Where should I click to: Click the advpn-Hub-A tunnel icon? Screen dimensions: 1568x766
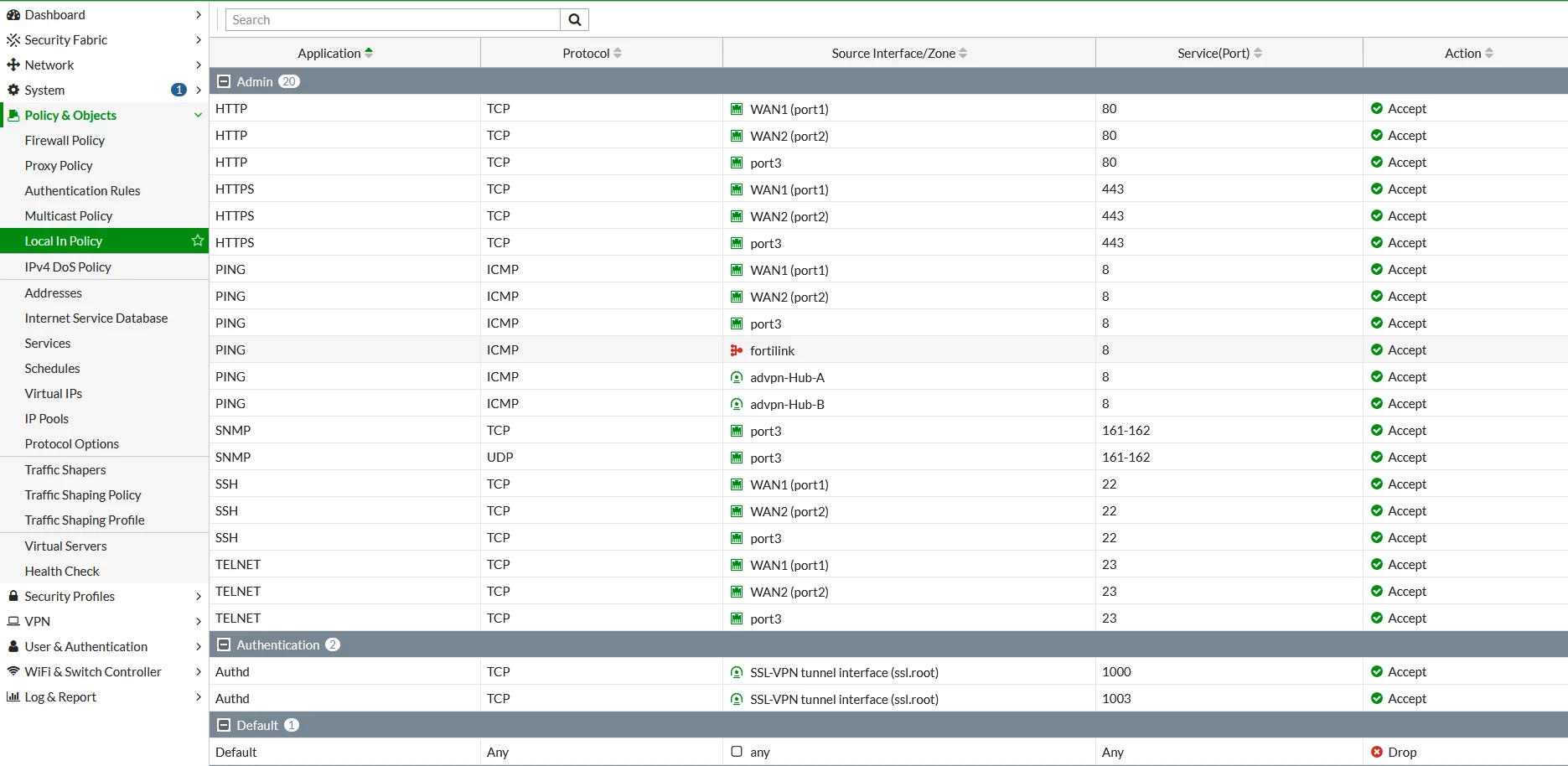tap(737, 377)
